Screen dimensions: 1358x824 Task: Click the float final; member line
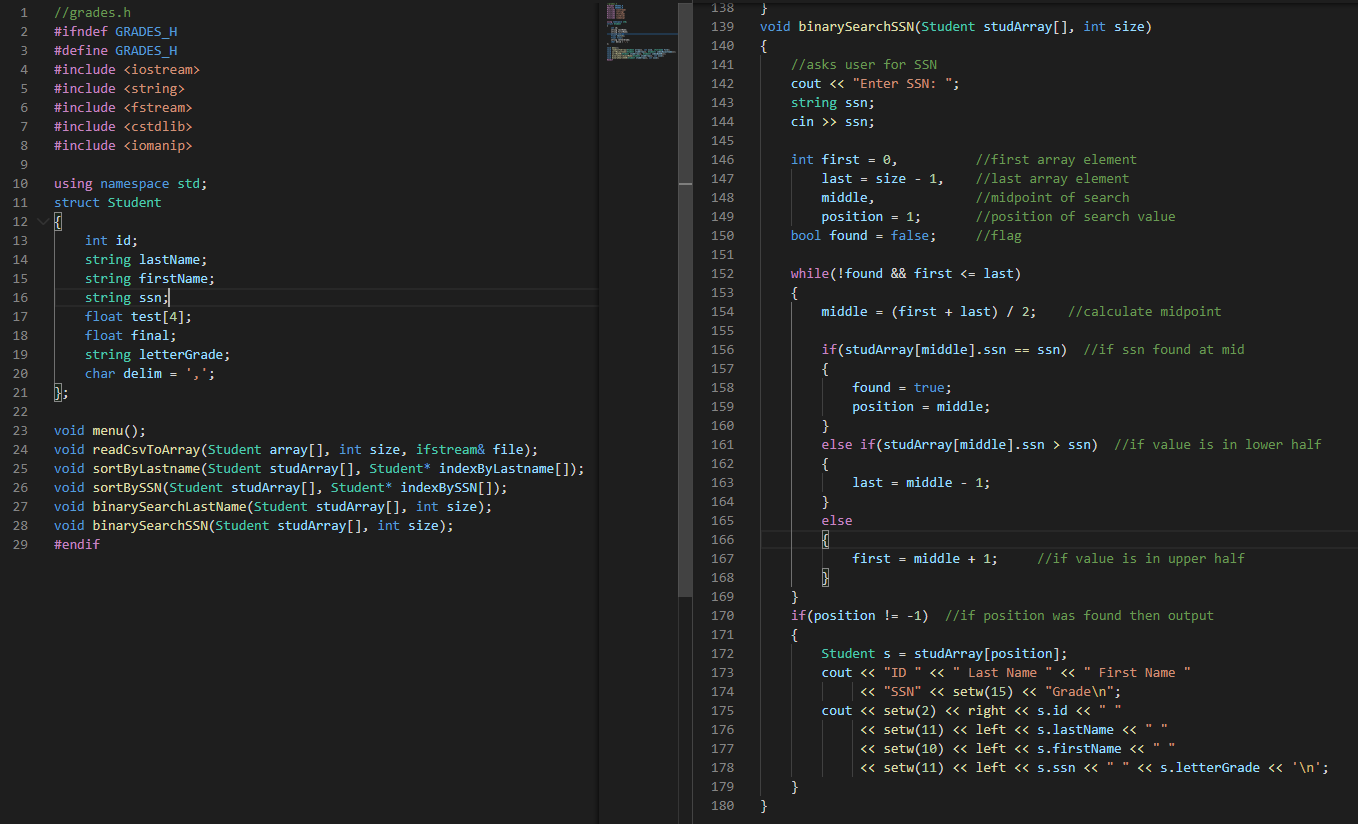coord(131,335)
